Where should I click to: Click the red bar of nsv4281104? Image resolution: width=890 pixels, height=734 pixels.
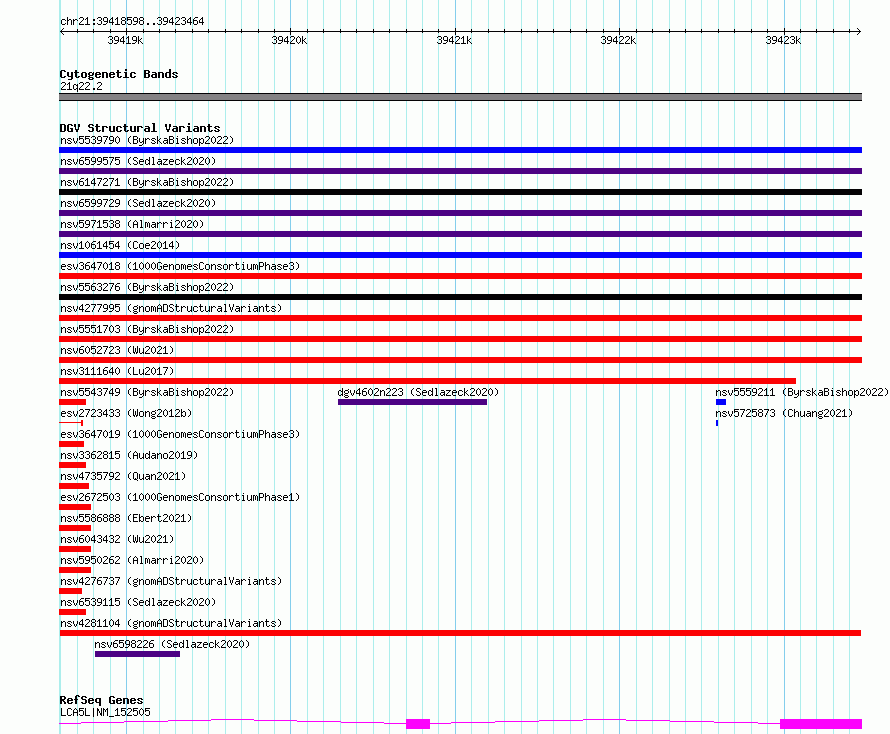[460, 633]
